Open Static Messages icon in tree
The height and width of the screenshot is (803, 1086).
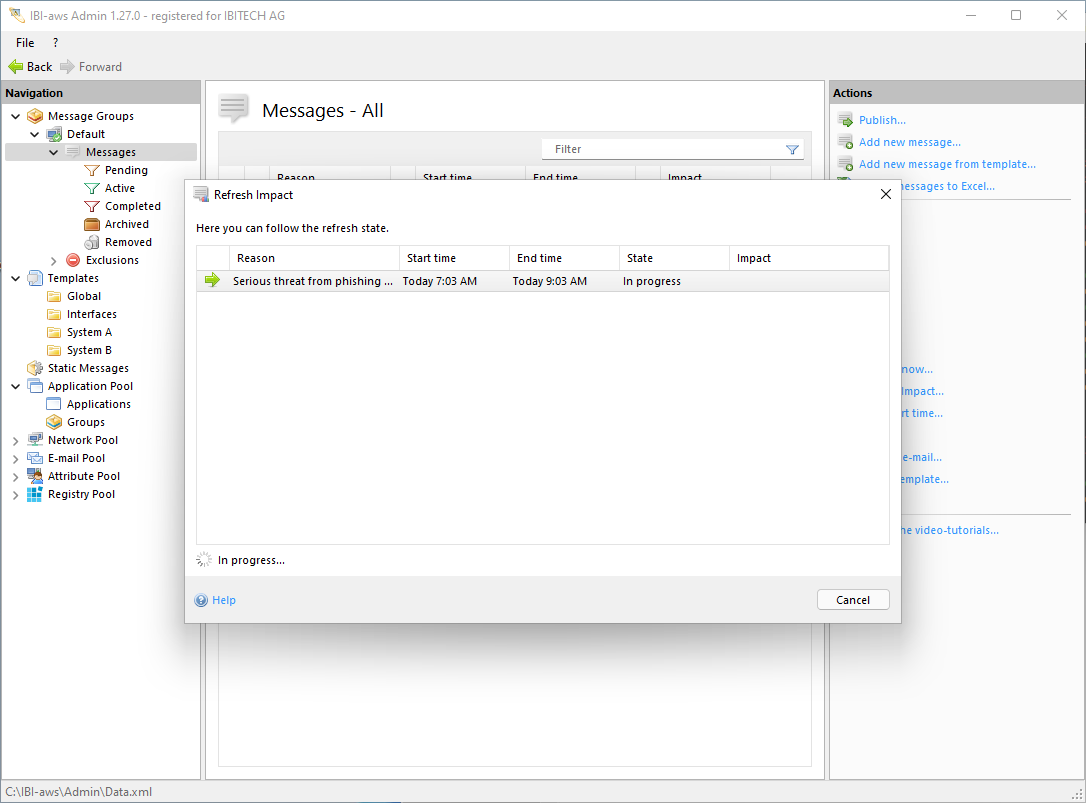pos(35,368)
